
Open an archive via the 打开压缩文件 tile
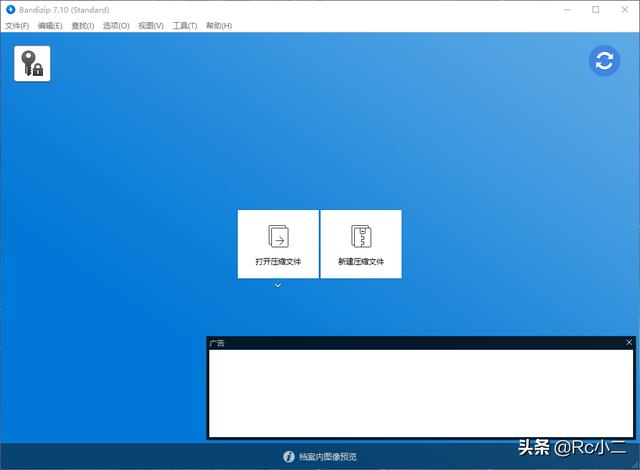point(278,244)
